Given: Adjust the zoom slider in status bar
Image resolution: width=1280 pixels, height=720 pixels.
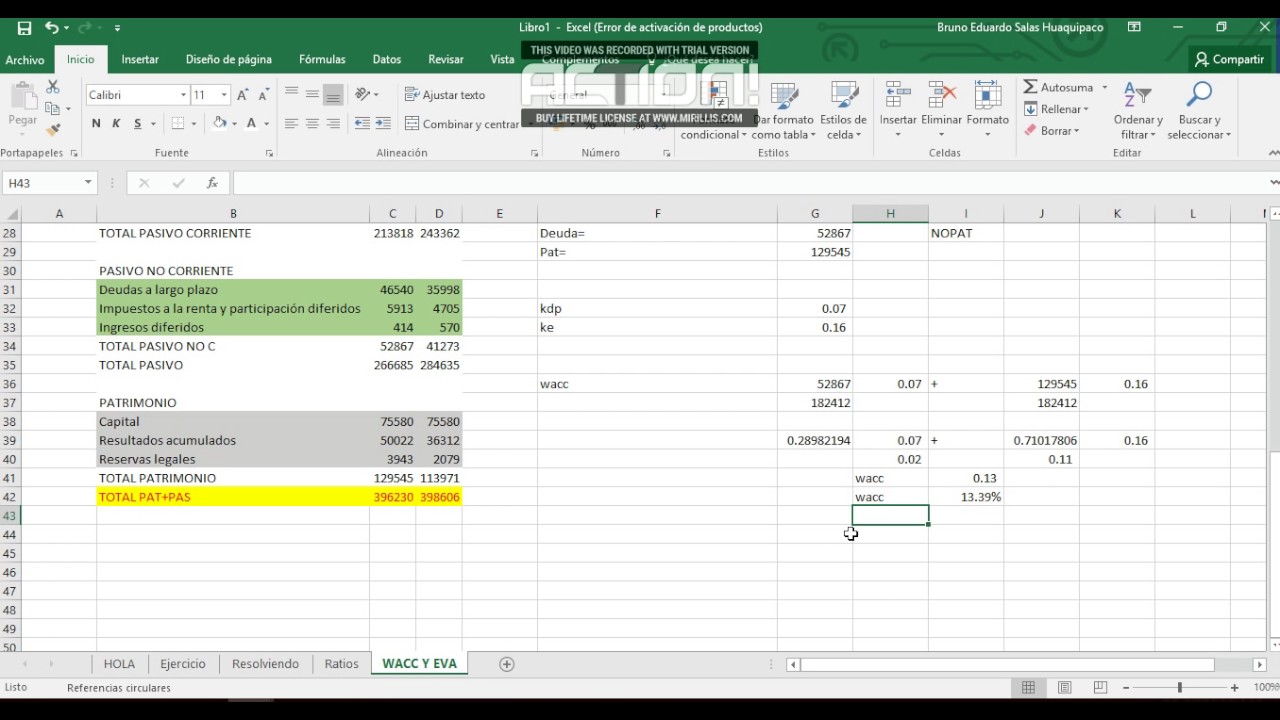Looking at the screenshot, I should pyautogui.click(x=1180, y=688).
